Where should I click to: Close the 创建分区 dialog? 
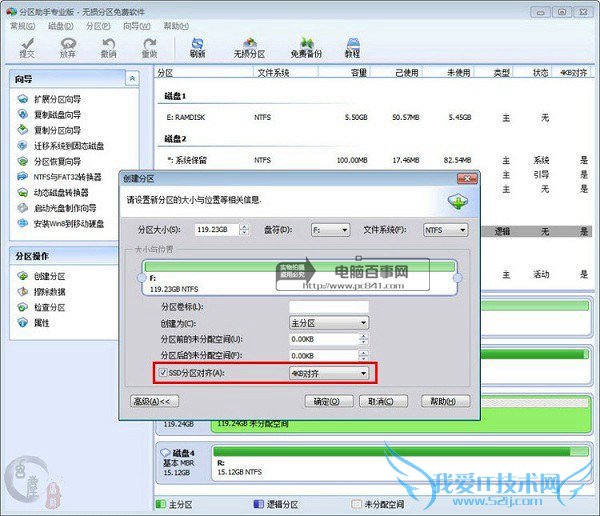[x=467, y=178]
